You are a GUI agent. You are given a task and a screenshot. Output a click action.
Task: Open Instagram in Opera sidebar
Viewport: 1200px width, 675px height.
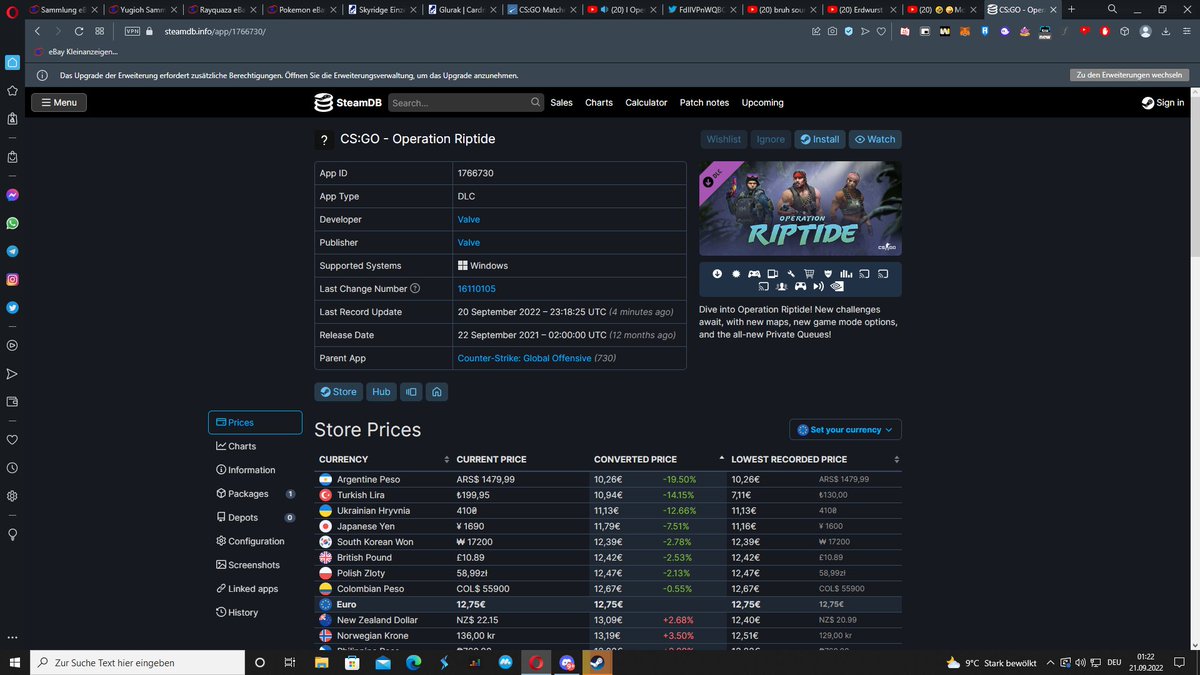tap(12, 280)
